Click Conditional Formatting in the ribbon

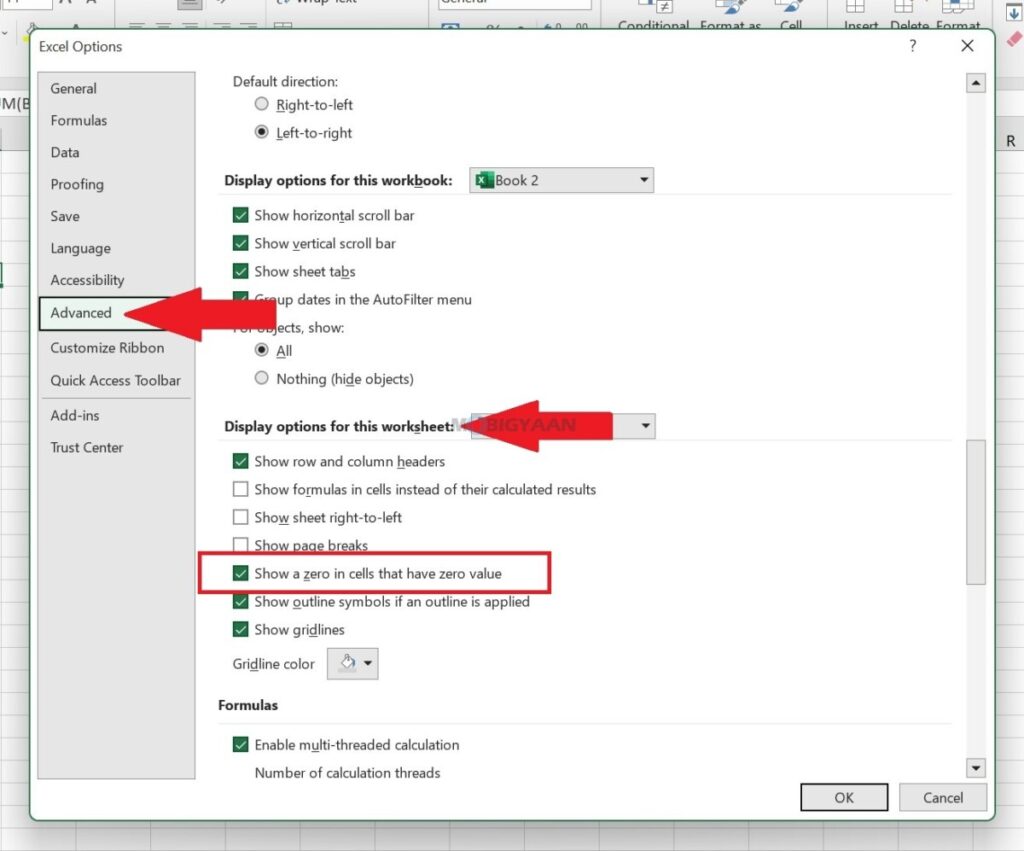[654, 14]
